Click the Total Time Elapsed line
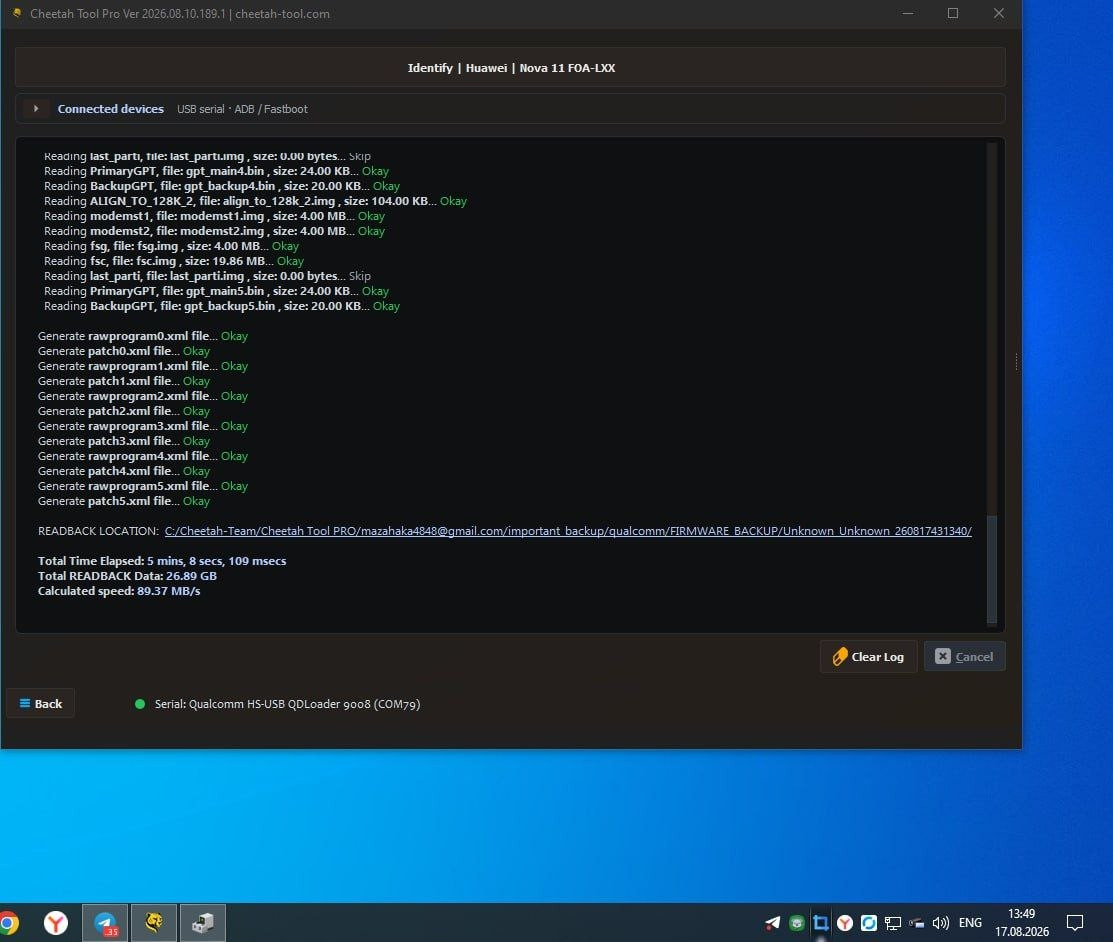This screenshot has width=1113, height=942. tap(162, 561)
